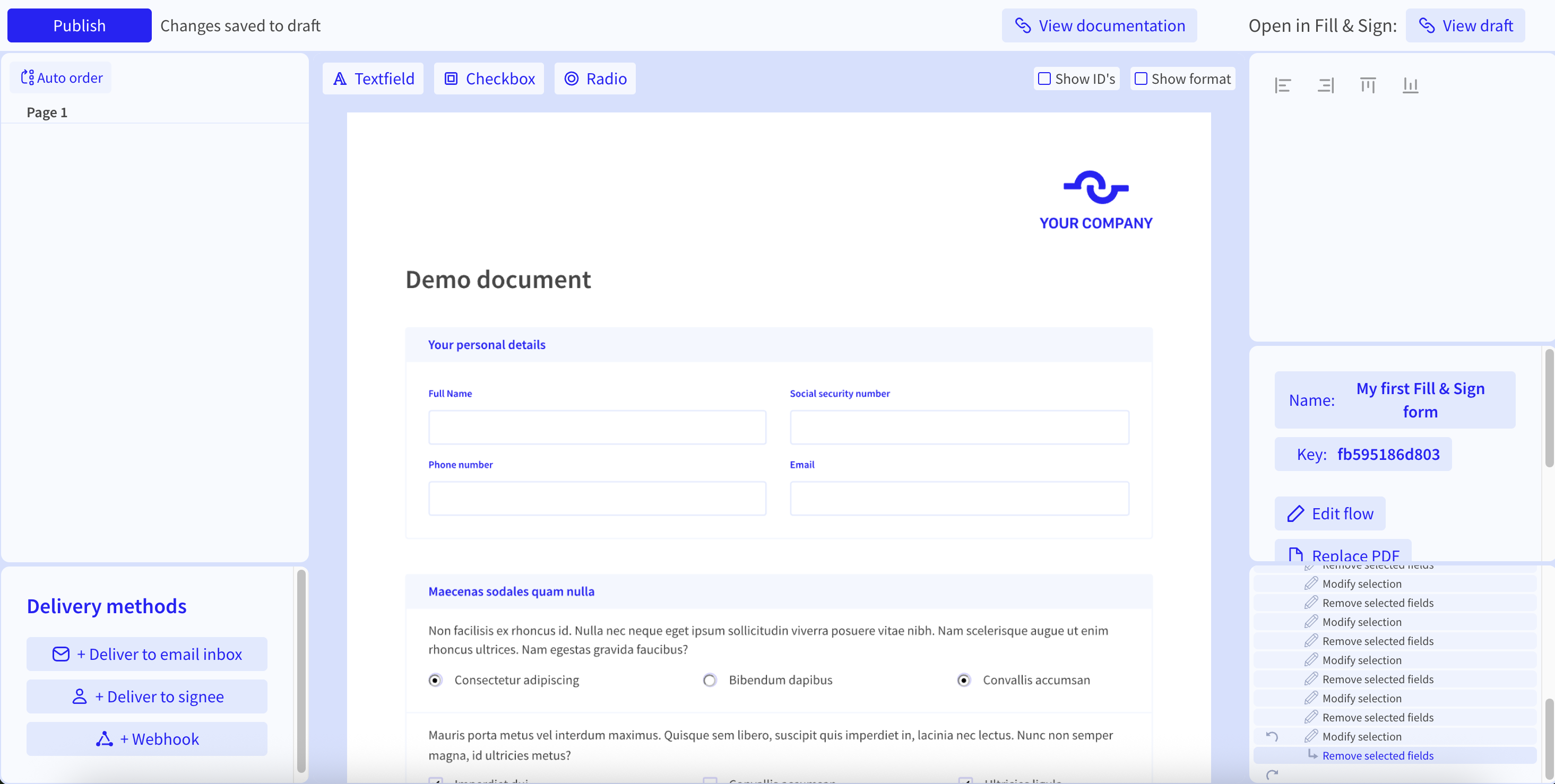Screen dimensions: 1555x784
Task: Click the align top edges icon
Action: coord(1368,86)
